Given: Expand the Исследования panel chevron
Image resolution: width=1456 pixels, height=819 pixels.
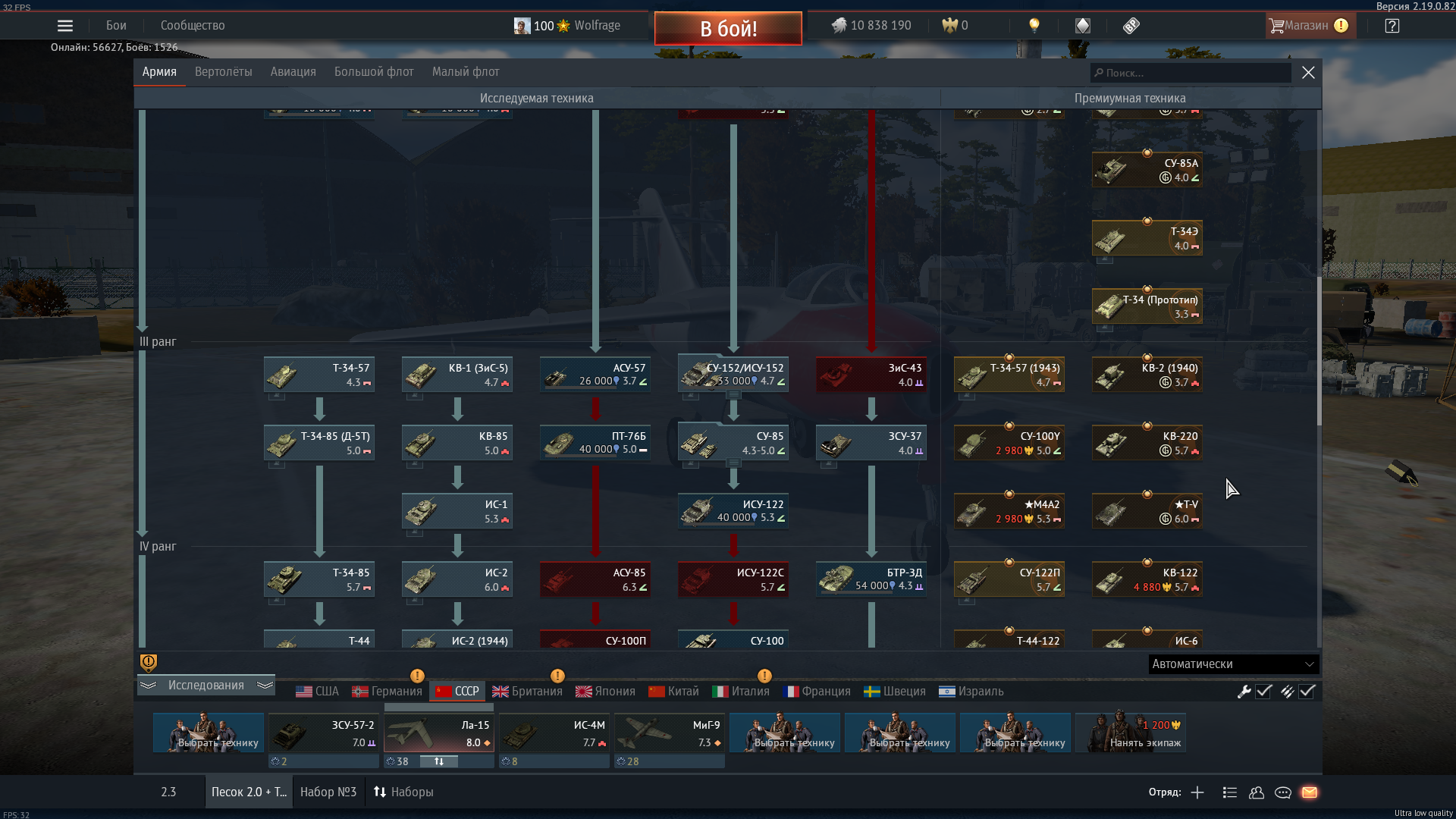Looking at the screenshot, I should [x=265, y=686].
